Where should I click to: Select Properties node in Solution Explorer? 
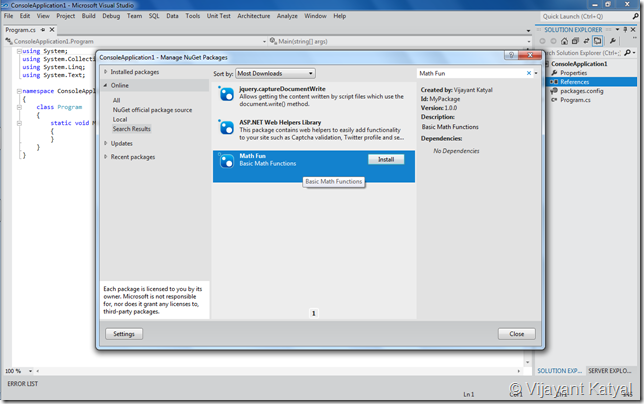pos(573,73)
